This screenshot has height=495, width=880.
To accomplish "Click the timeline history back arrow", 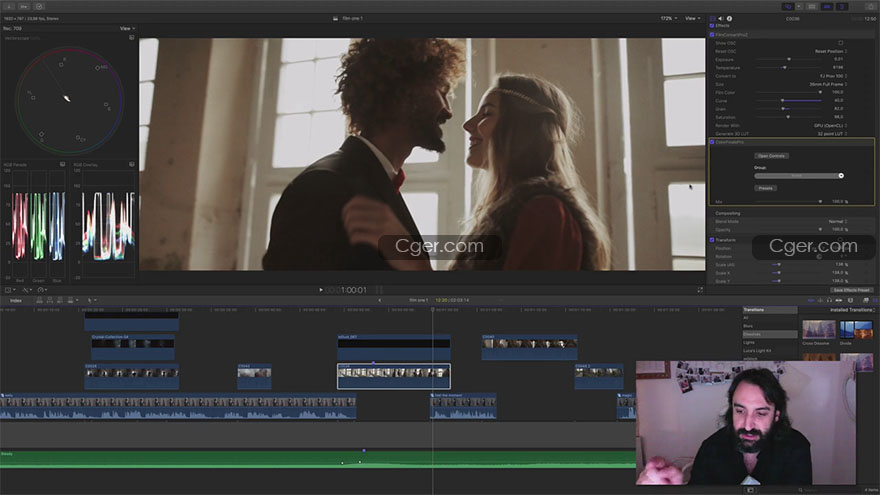I will (x=380, y=300).
